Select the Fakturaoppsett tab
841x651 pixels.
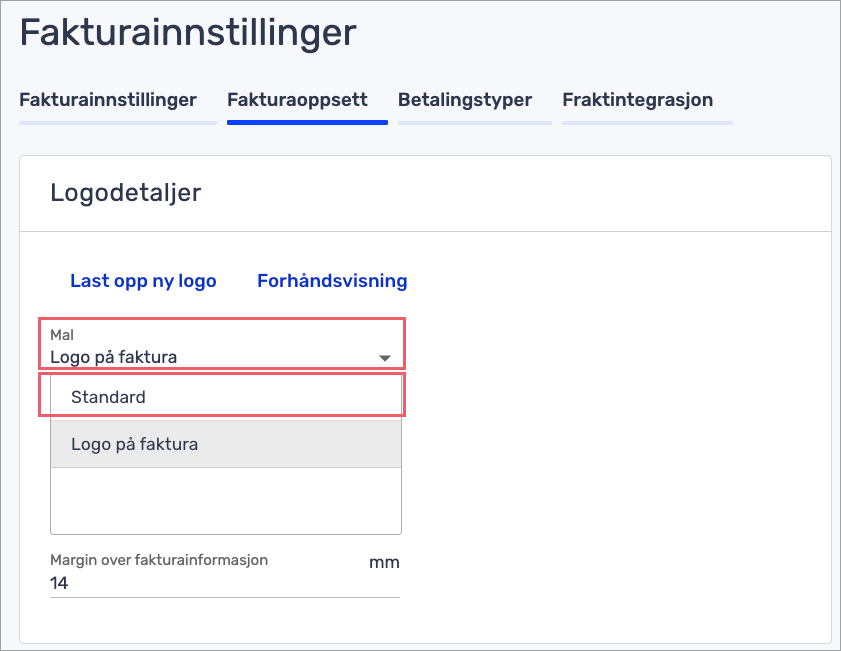(x=297, y=100)
